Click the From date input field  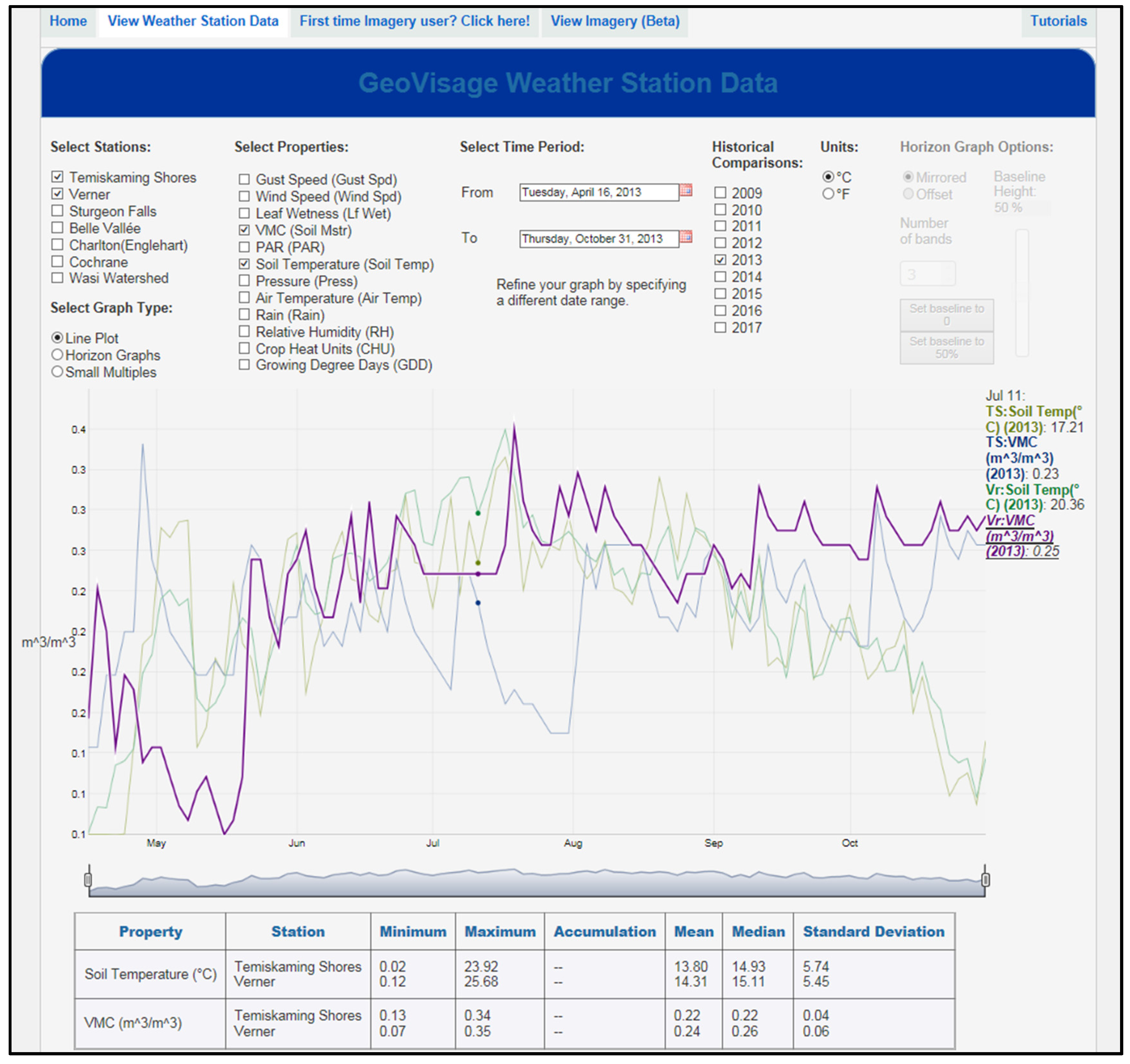pyautogui.click(x=599, y=192)
